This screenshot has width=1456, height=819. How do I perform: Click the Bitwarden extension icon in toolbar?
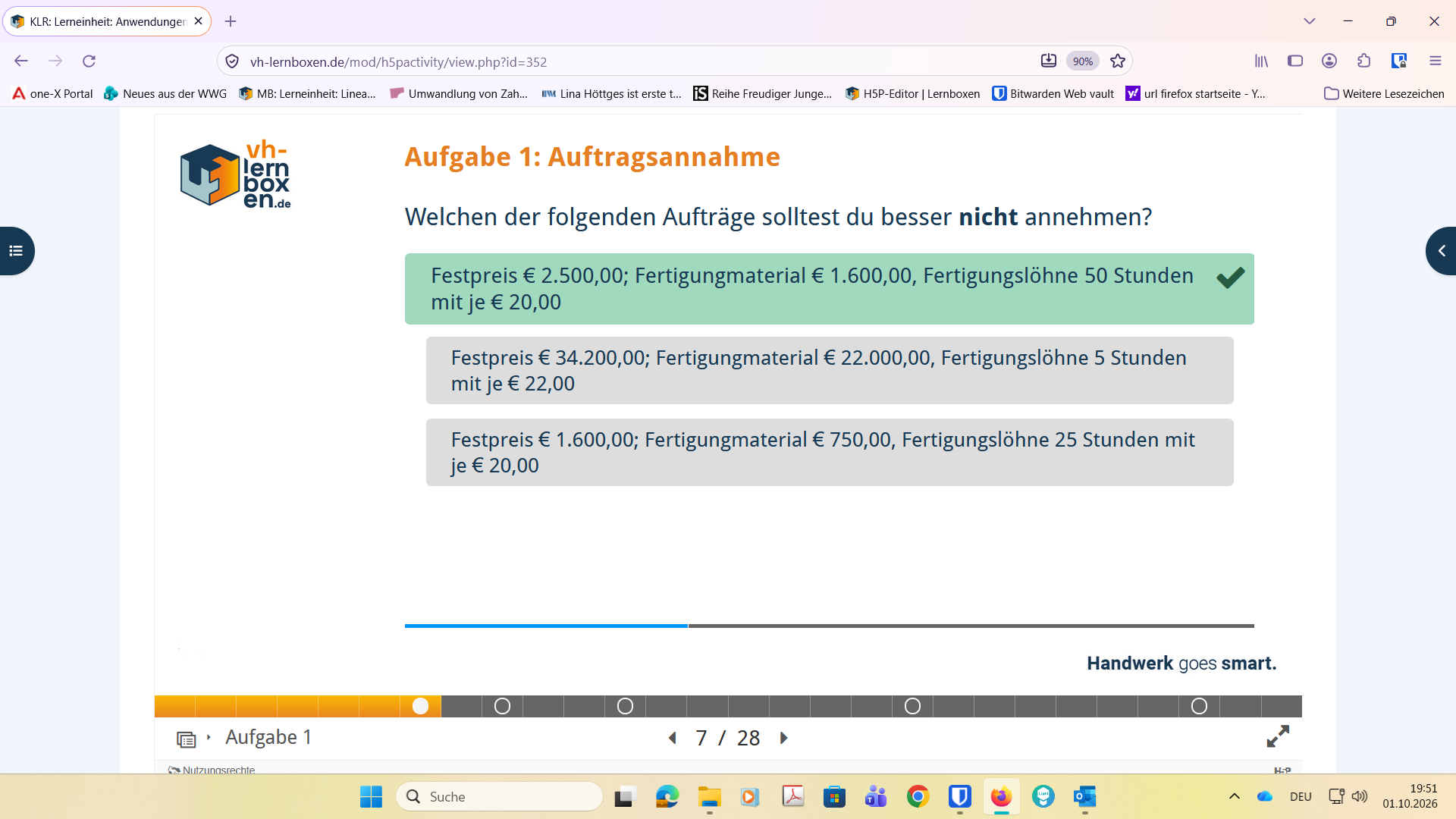pos(1399,61)
